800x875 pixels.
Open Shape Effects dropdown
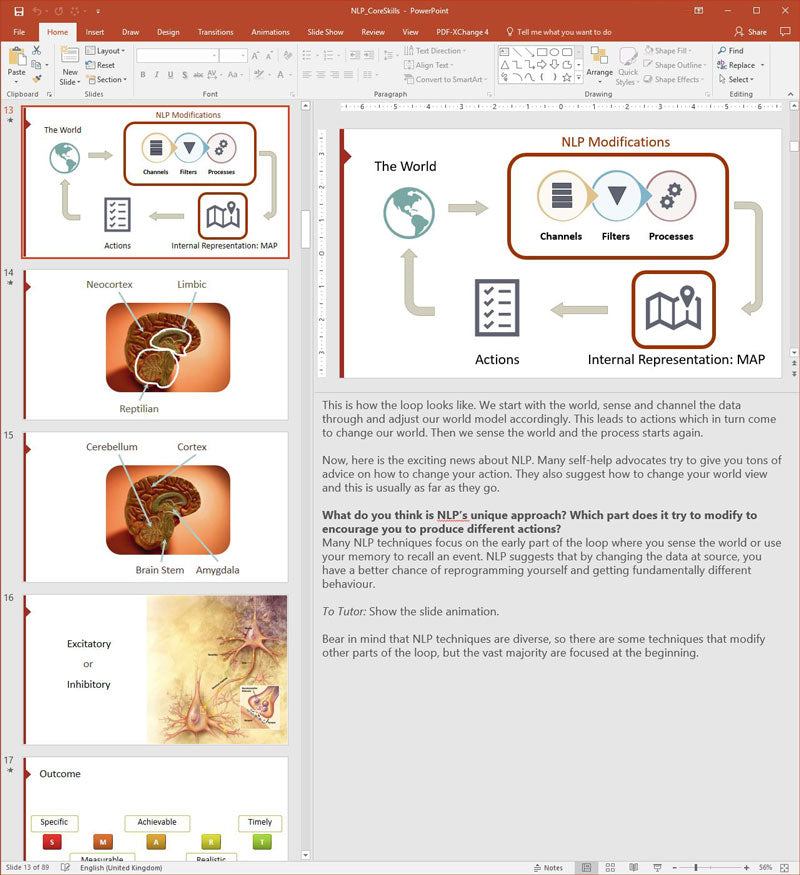[x=673, y=79]
